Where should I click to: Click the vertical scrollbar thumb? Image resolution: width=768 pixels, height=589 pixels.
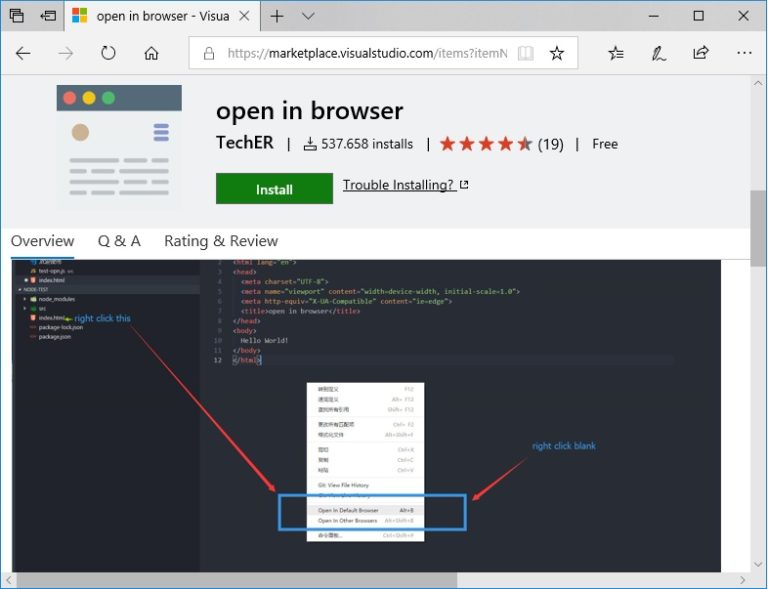point(758,228)
